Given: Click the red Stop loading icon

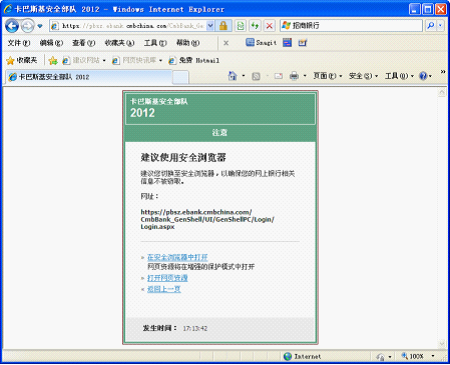Looking at the screenshot, I should tap(269, 26).
